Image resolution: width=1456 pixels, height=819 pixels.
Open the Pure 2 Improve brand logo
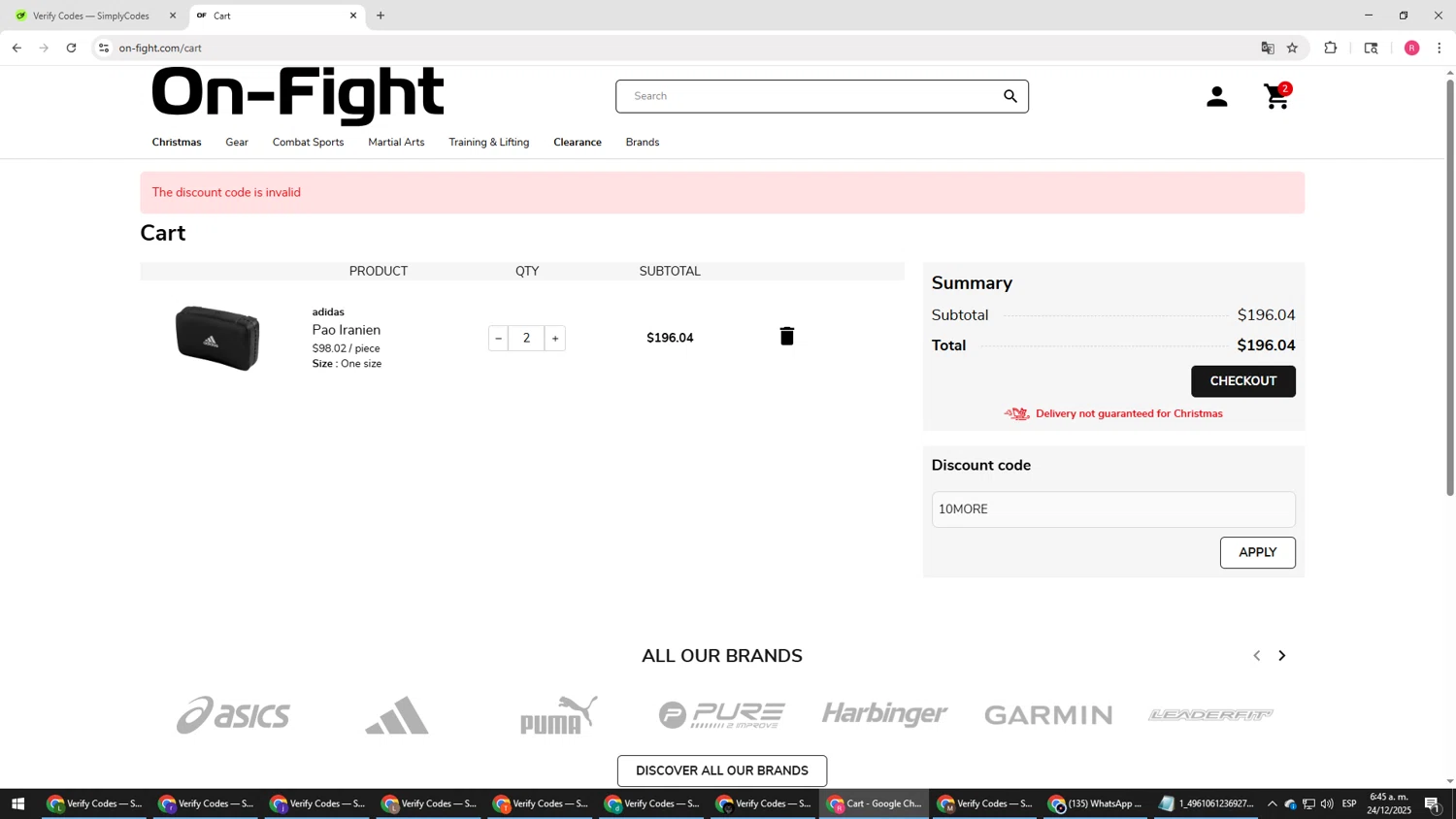tap(722, 715)
